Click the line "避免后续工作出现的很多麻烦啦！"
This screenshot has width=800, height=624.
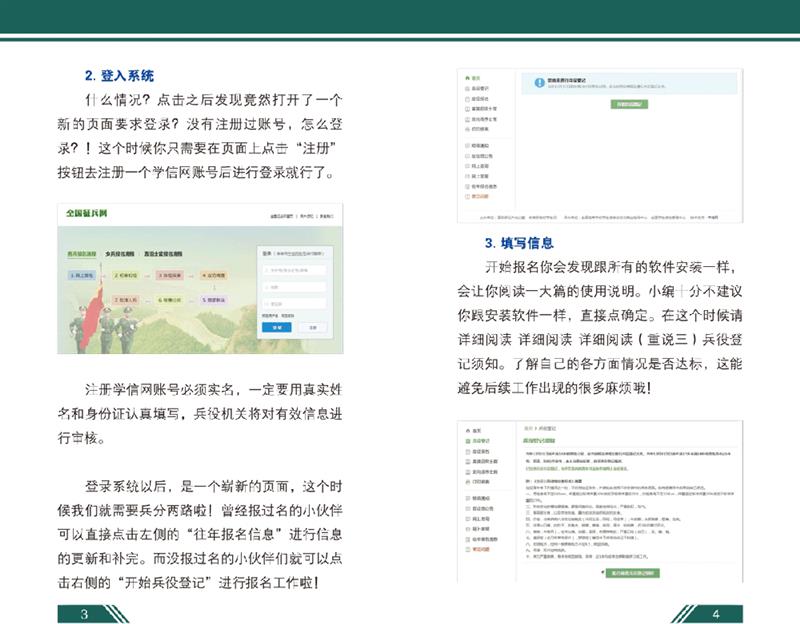[554, 388]
